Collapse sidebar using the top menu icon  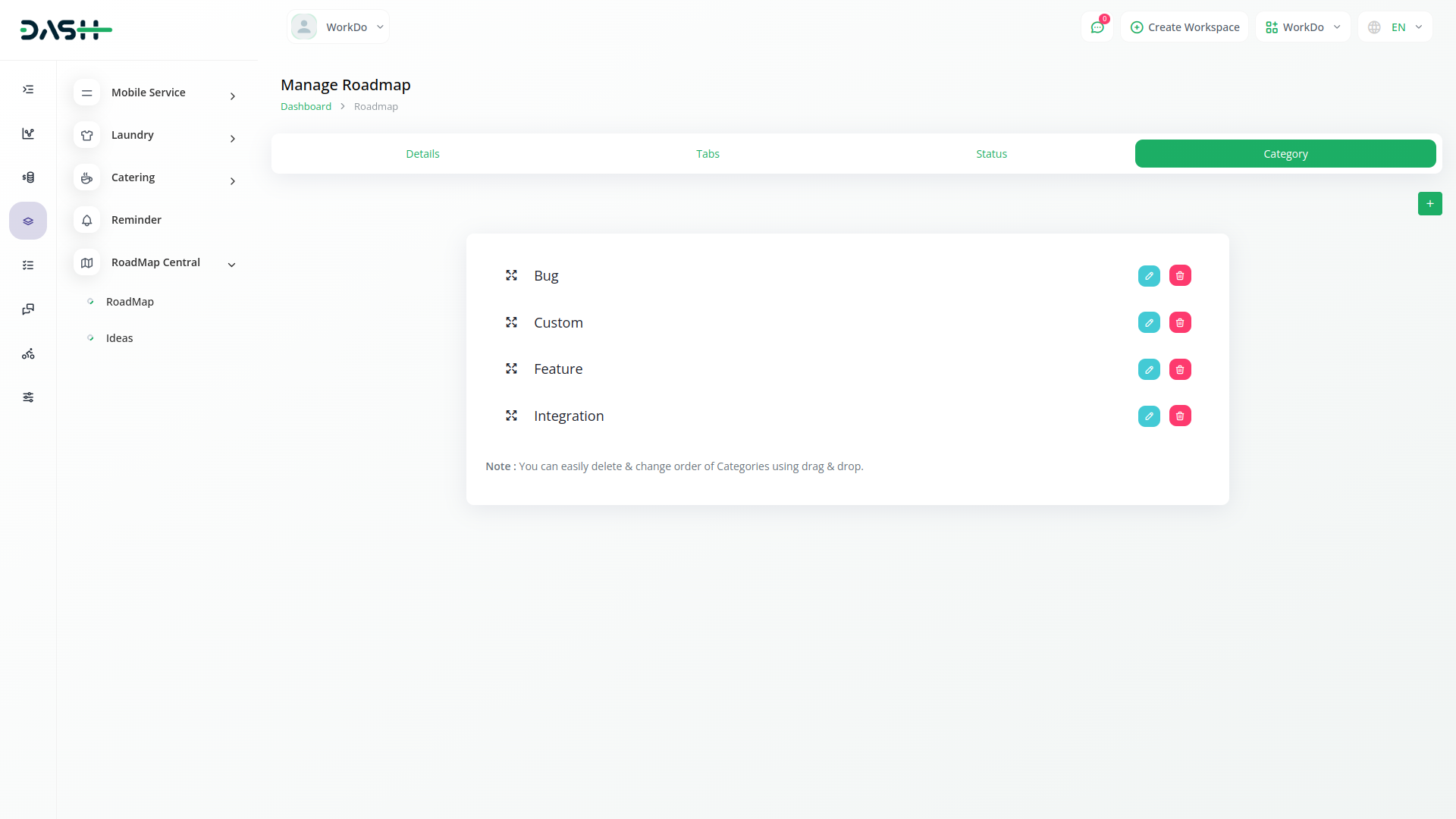coord(28,89)
